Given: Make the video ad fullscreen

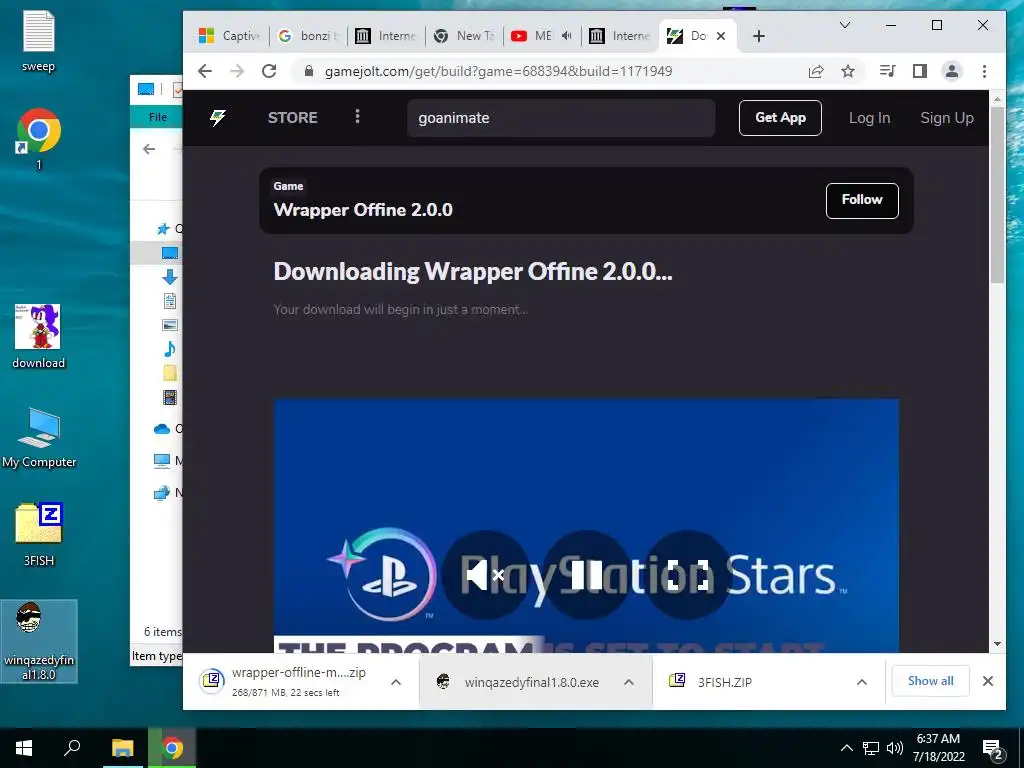Looking at the screenshot, I should pyautogui.click(x=686, y=575).
